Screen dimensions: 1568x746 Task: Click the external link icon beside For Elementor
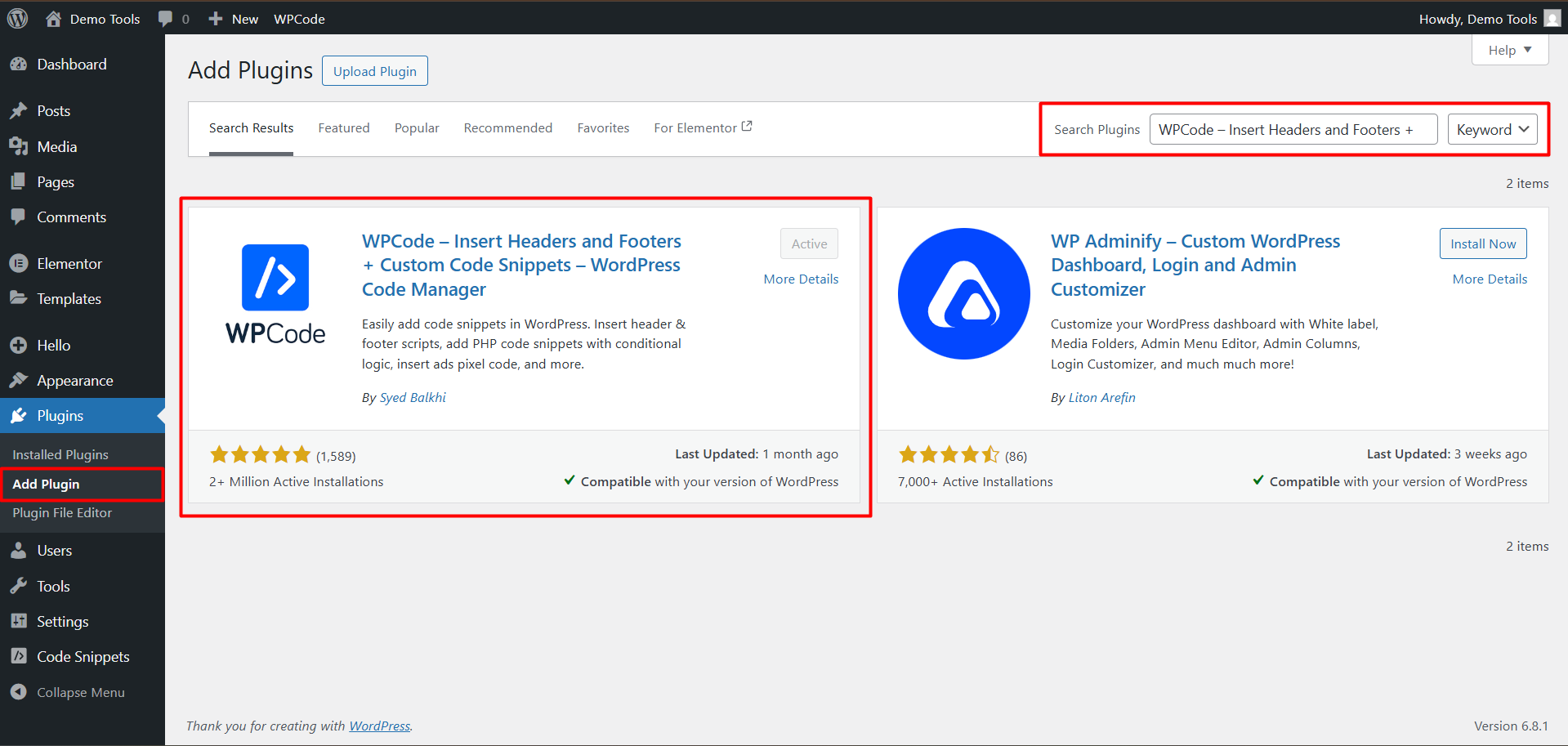[x=747, y=127]
